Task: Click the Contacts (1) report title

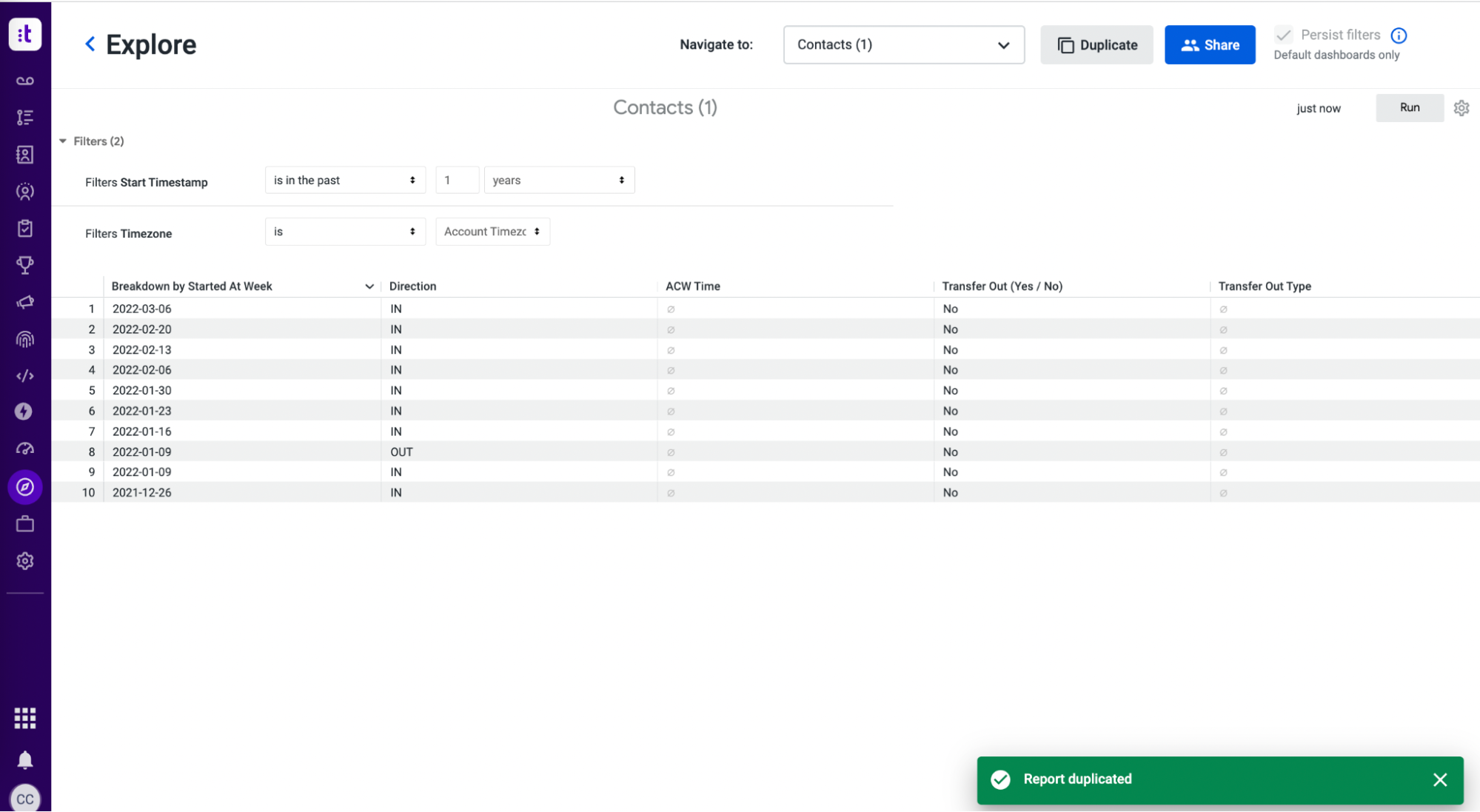Action: (665, 108)
